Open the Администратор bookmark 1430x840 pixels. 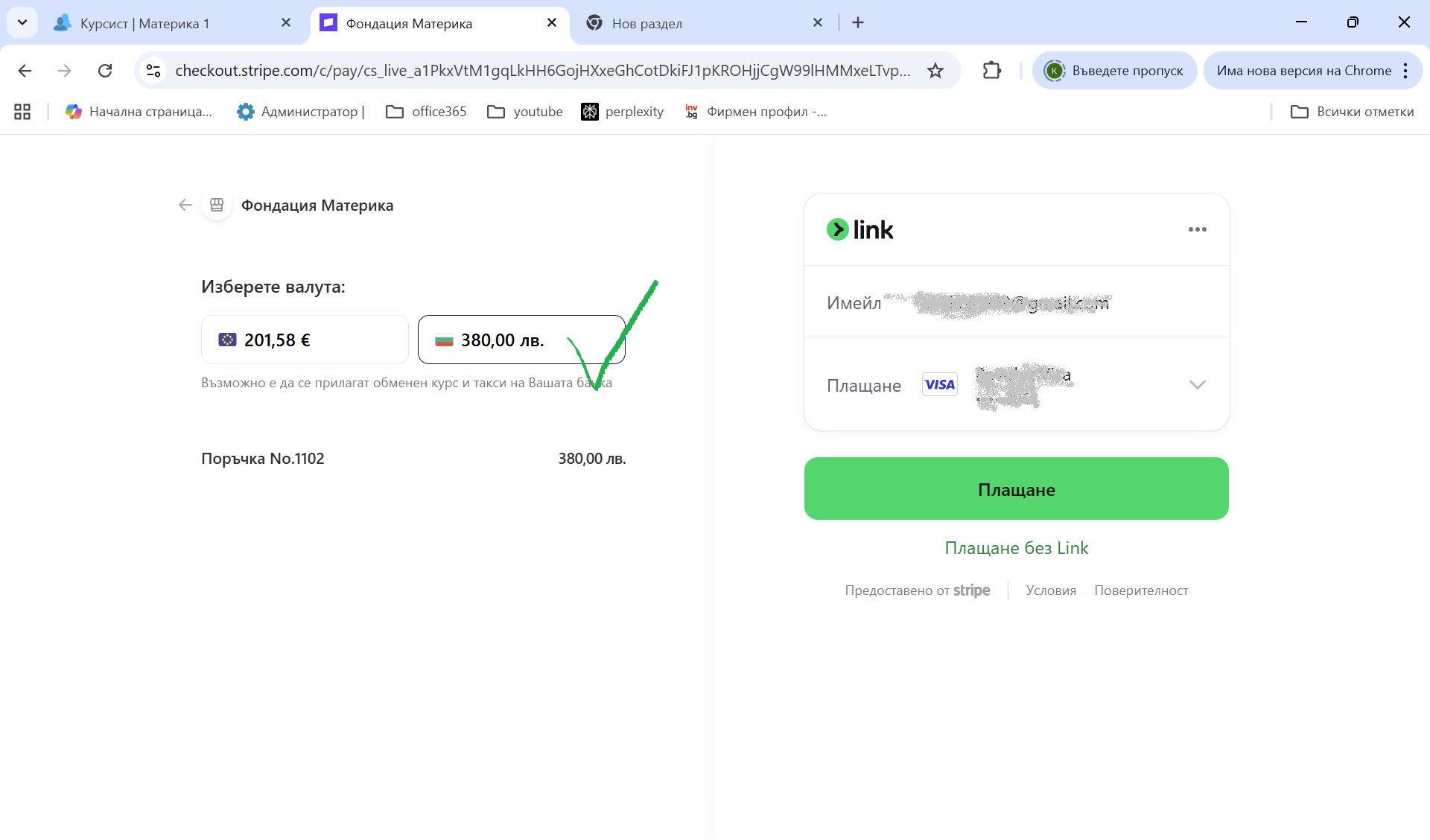click(x=301, y=112)
